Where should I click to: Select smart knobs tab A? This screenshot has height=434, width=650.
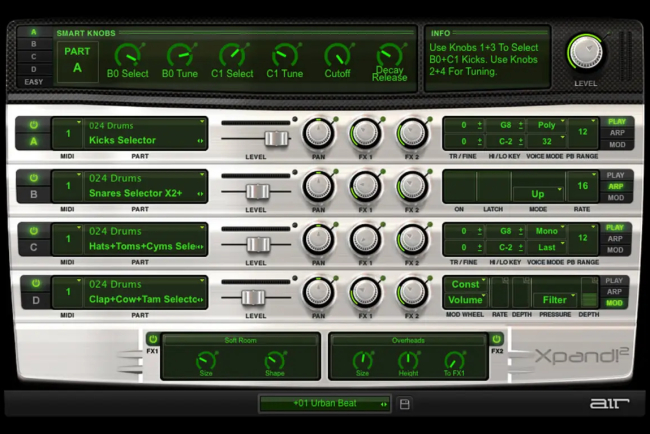tap(34, 32)
